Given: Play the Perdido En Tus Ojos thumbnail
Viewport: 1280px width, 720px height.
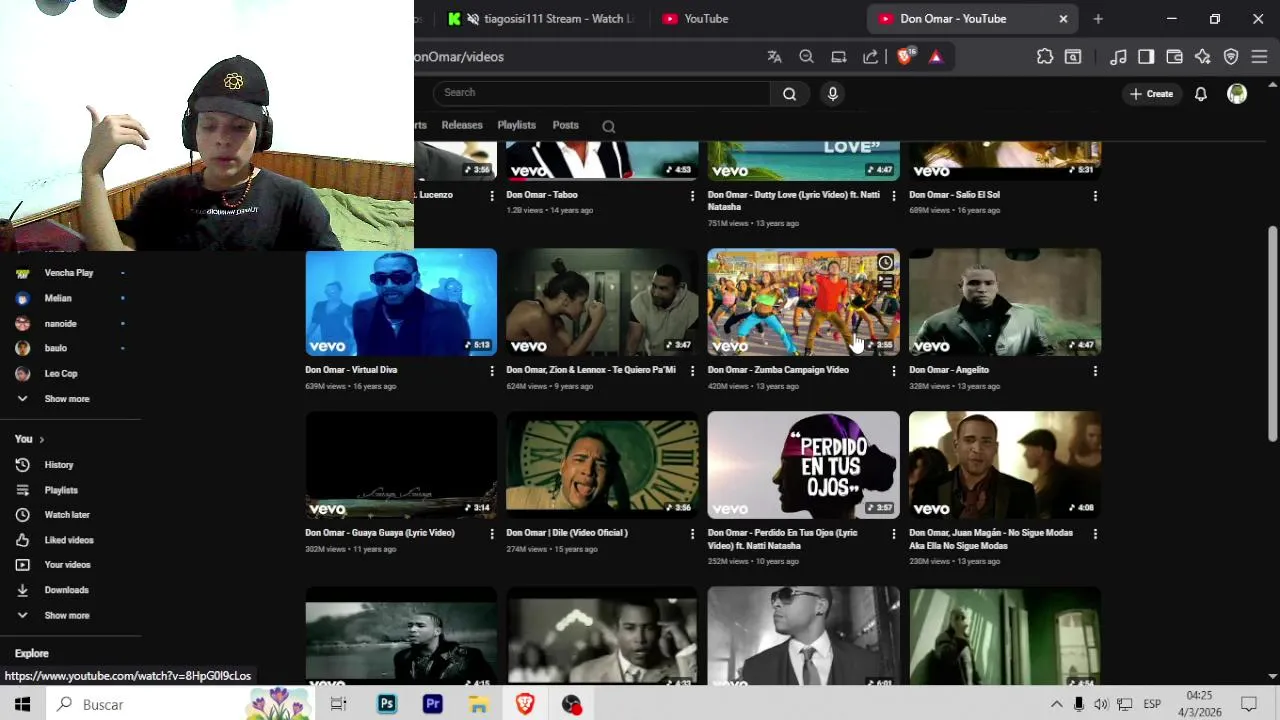Looking at the screenshot, I should tap(804, 465).
